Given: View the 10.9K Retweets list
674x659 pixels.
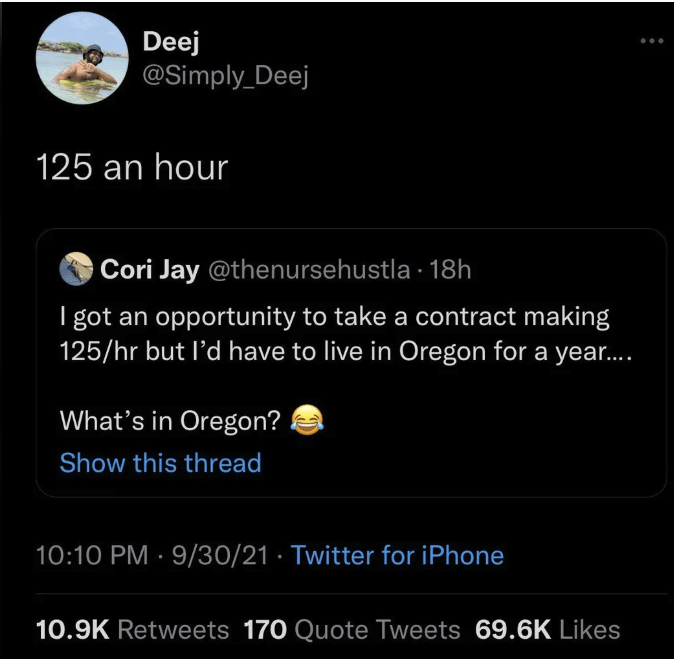Looking at the screenshot, I should [133, 629].
